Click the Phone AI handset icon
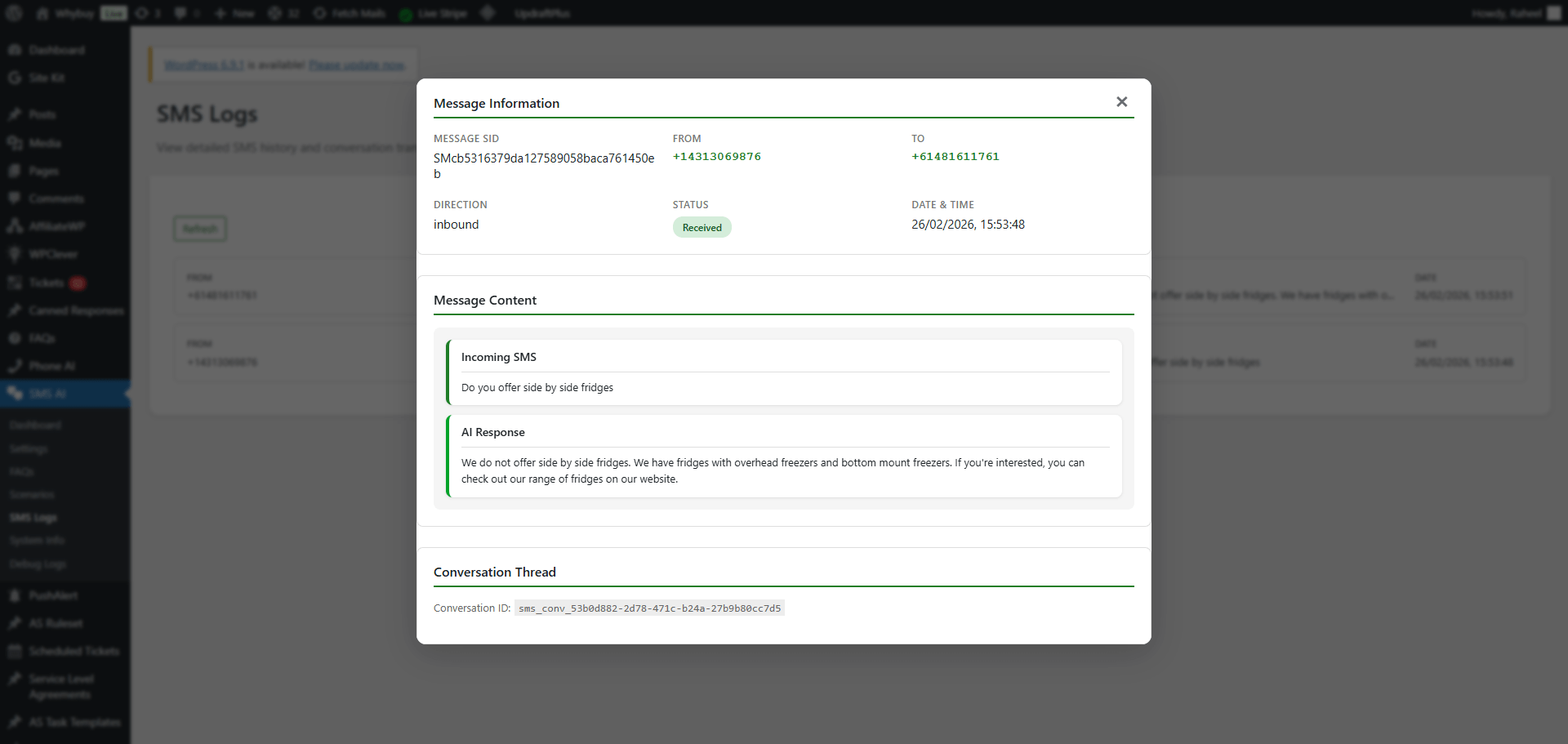Screen dimensions: 1568x744 click(x=15, y=366)
